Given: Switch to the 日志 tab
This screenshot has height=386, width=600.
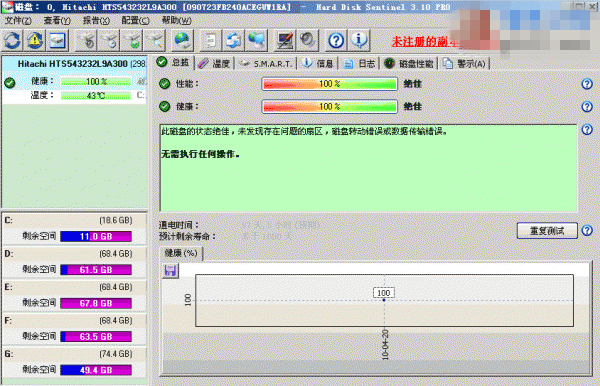Looking at the screenshot, I should (x=359, y=64).
